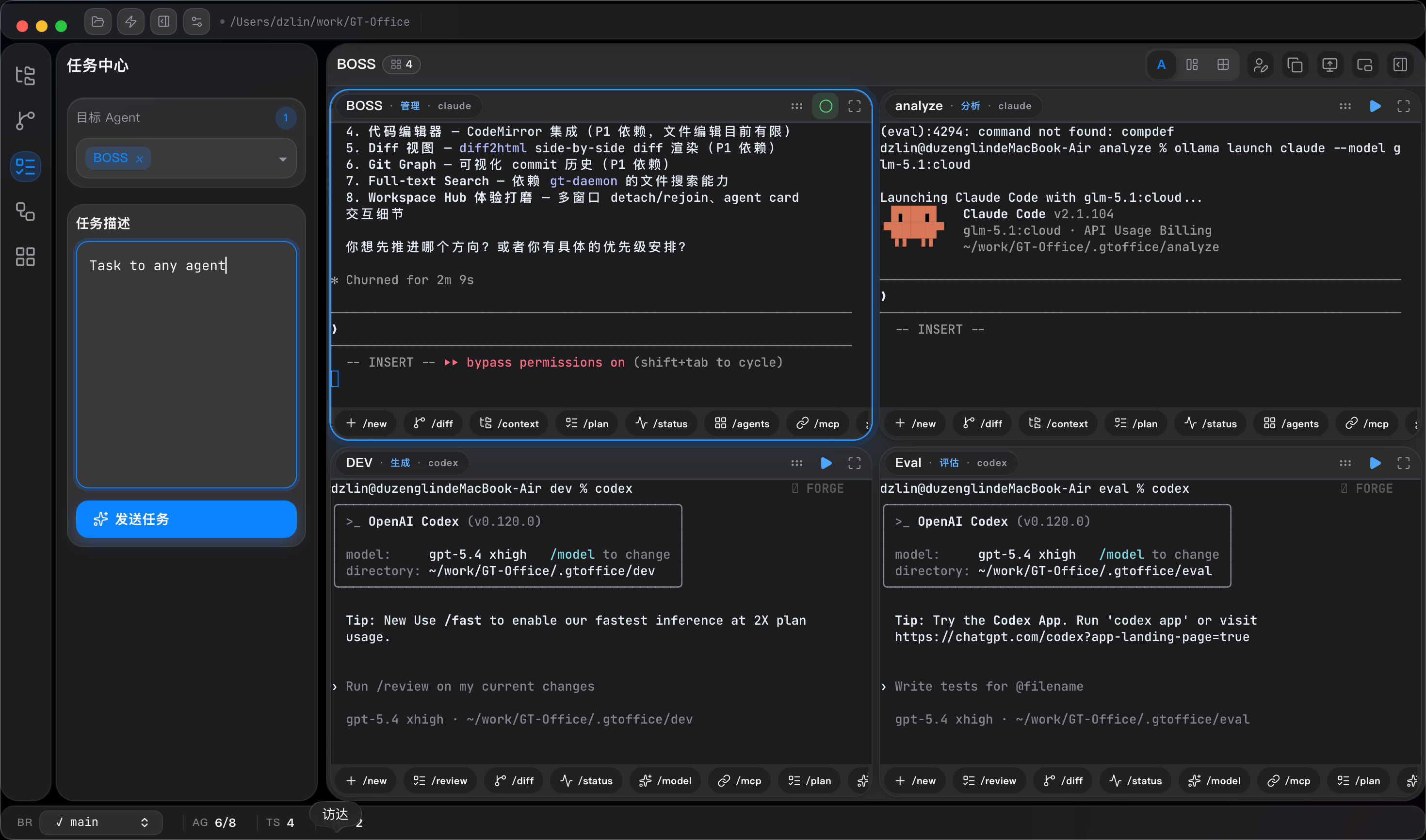
Task: Toggle the green status indicator on BOSS pane
Action: pos(826,106)
